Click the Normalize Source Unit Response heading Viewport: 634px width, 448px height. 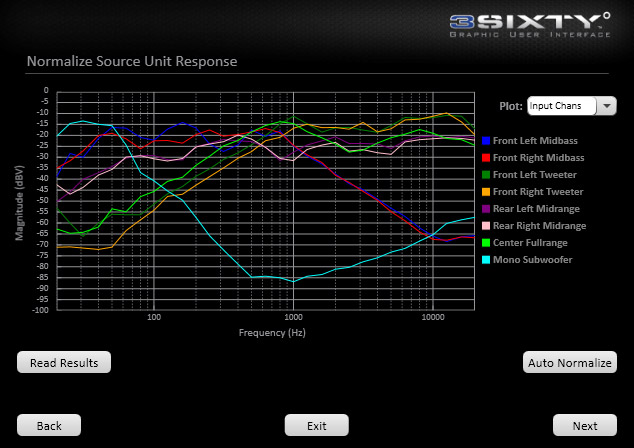pyautogui.click(x=132, y=62)
